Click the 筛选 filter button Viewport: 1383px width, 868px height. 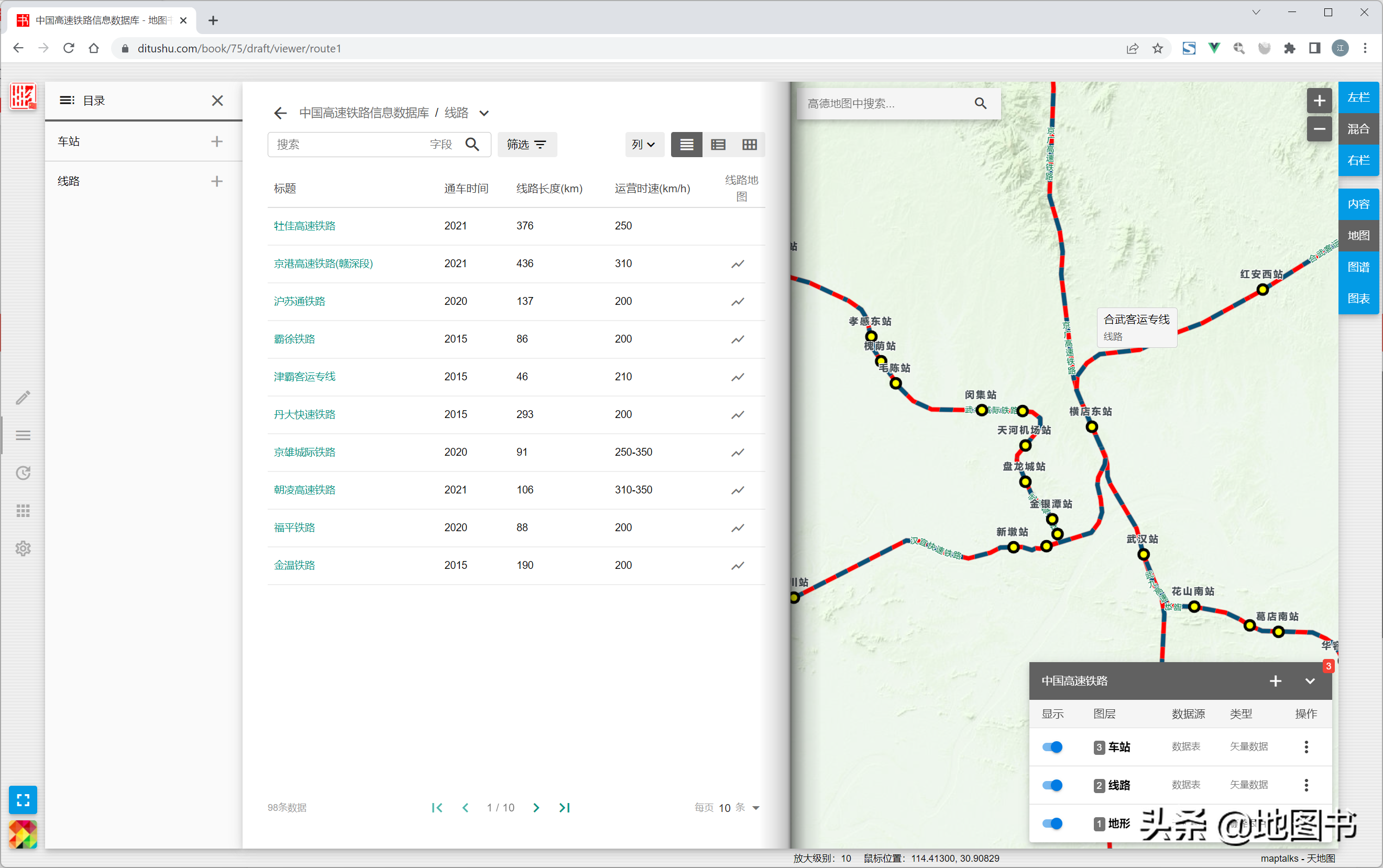coord(526,145)
